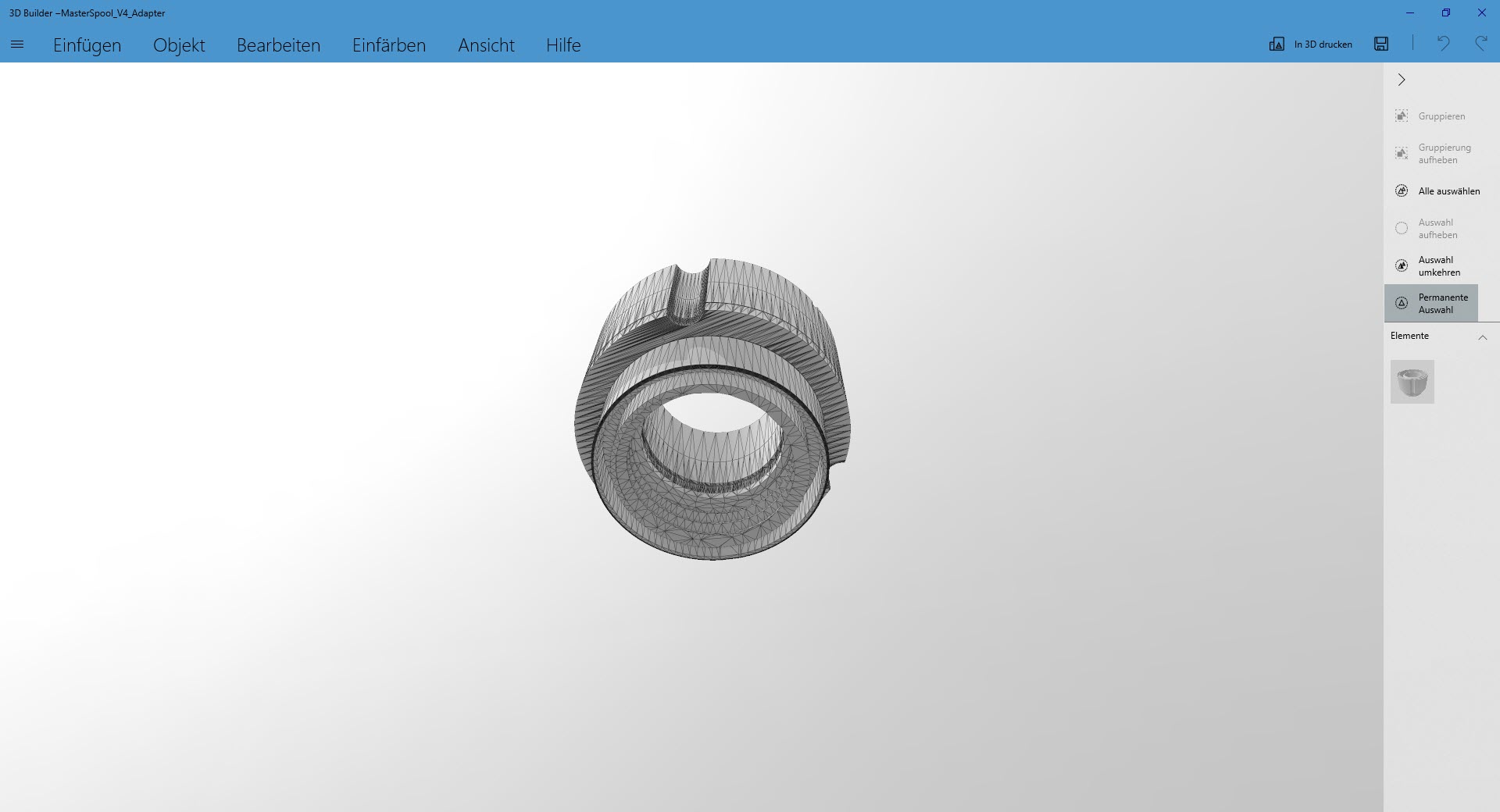Open the hamburger menu

[x=17, y=45]
